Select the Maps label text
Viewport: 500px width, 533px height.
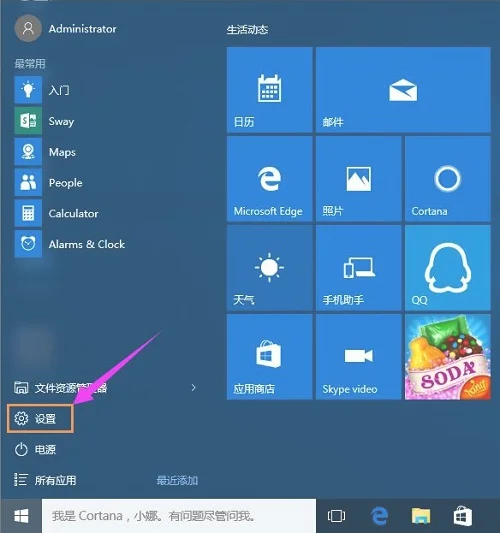[62, 152]
